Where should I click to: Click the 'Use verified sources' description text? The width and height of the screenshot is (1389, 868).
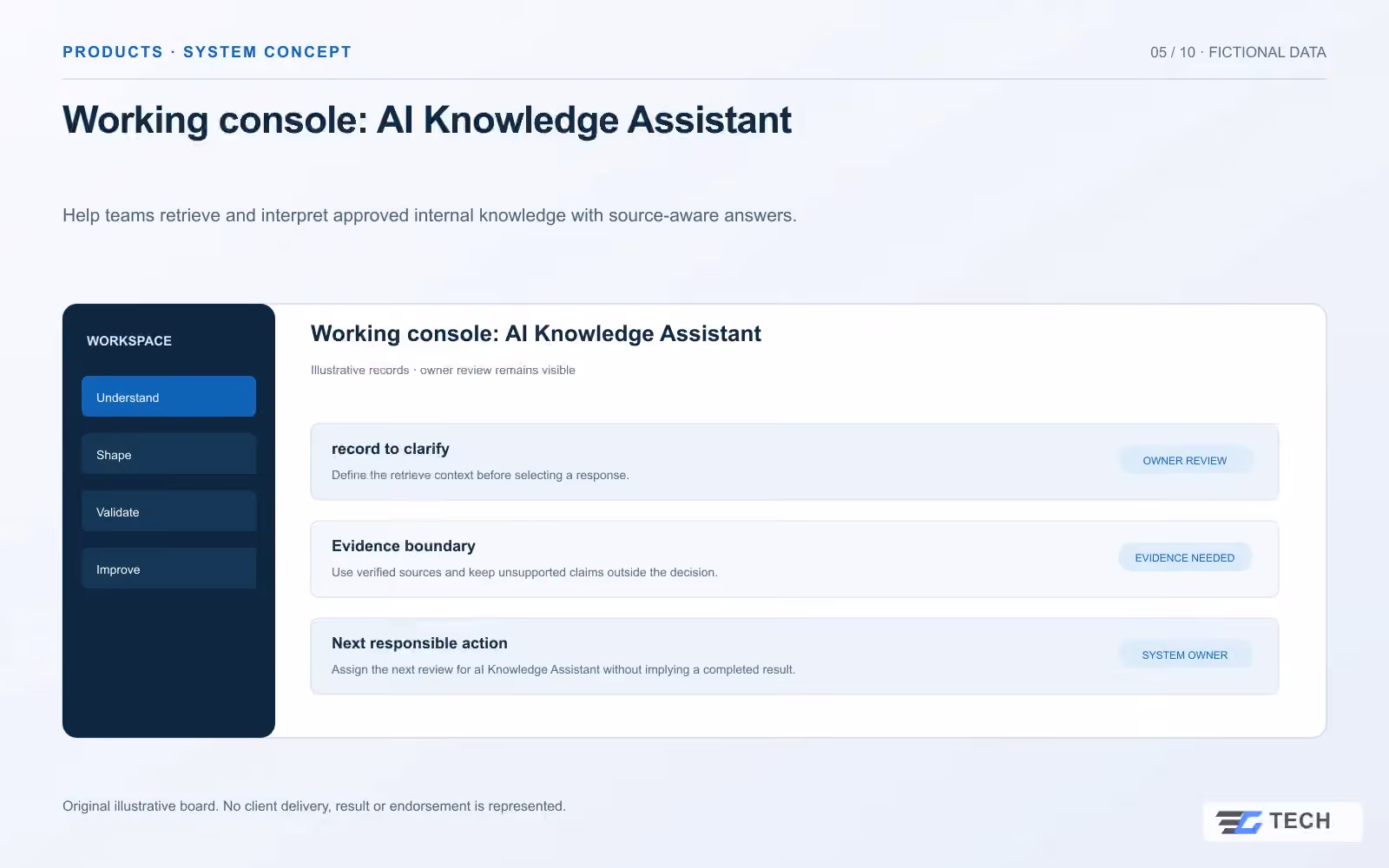point(524,572)
